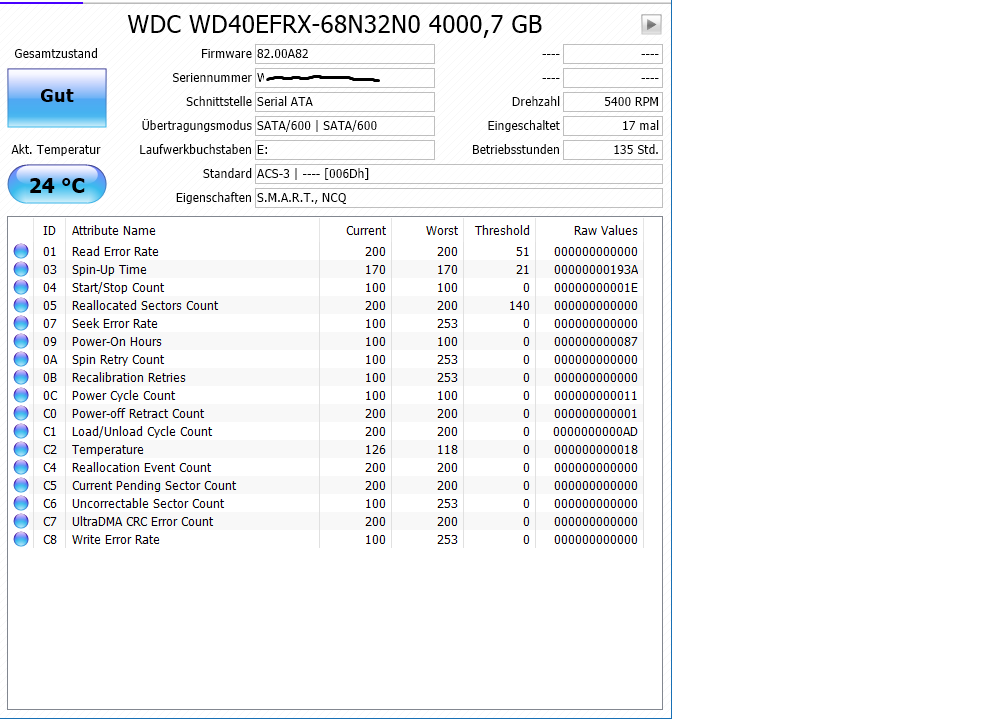Click raw value 0000000193A of Spin-Up Time
The width and height of the screenshot is (1008, 719).
coord(596,269)
